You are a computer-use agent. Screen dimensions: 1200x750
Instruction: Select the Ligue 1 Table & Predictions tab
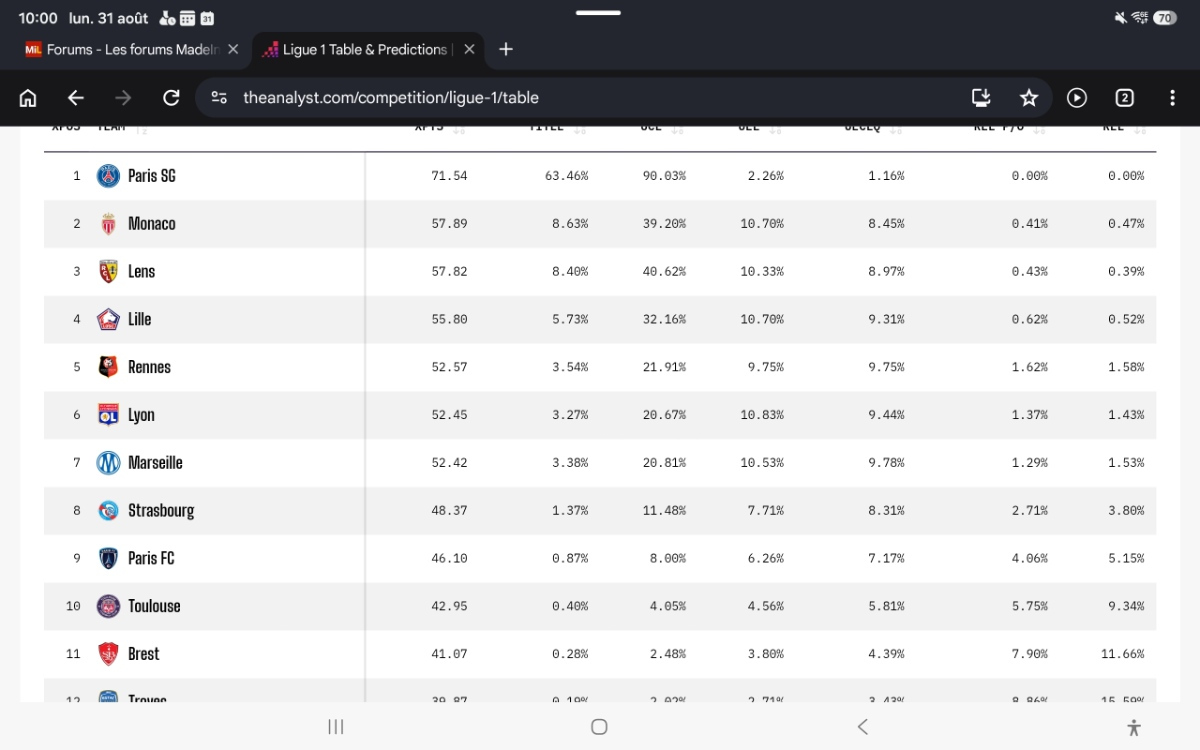coord(367,49)
